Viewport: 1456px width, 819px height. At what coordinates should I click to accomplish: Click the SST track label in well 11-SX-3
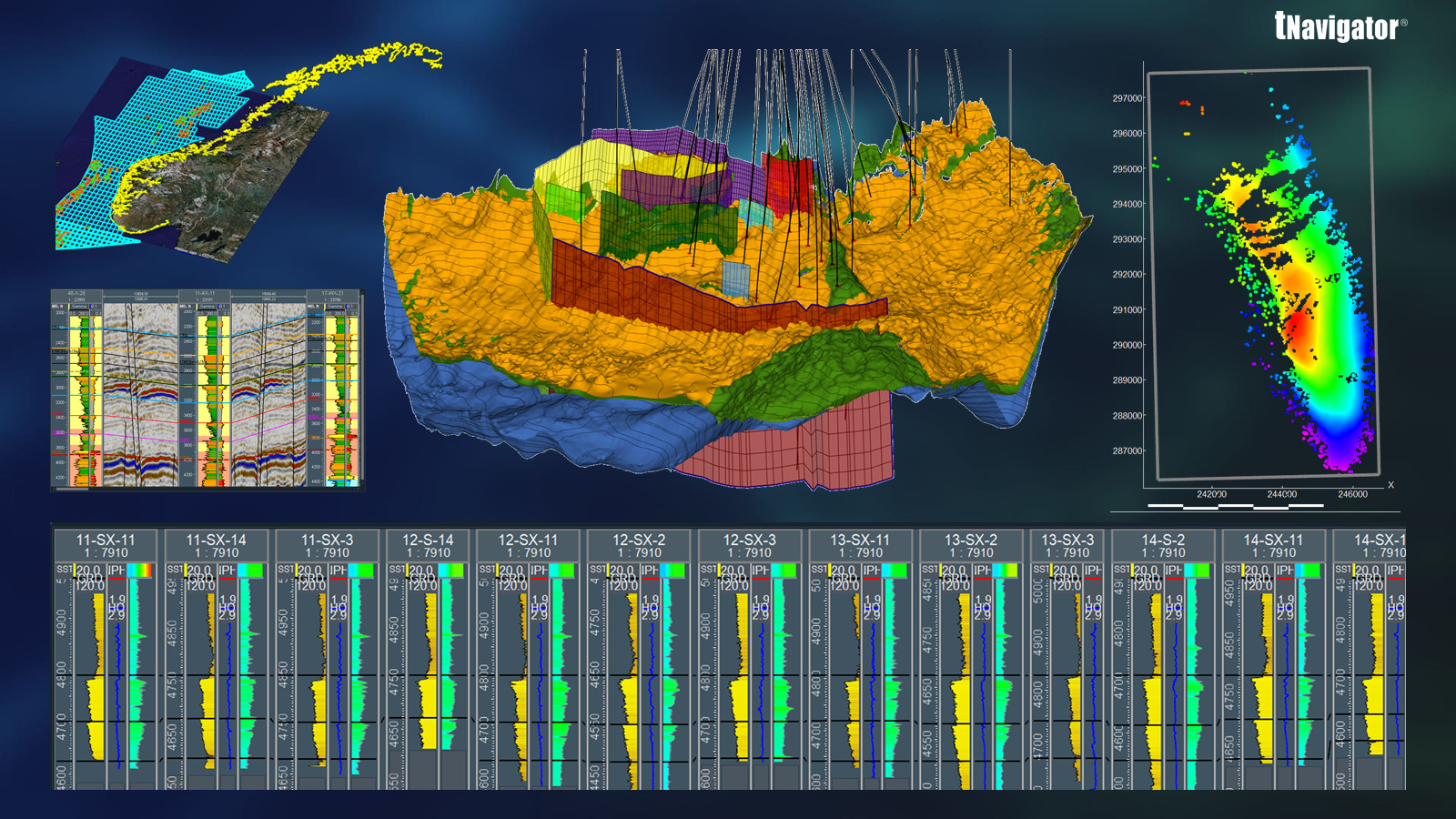(286, 569)
